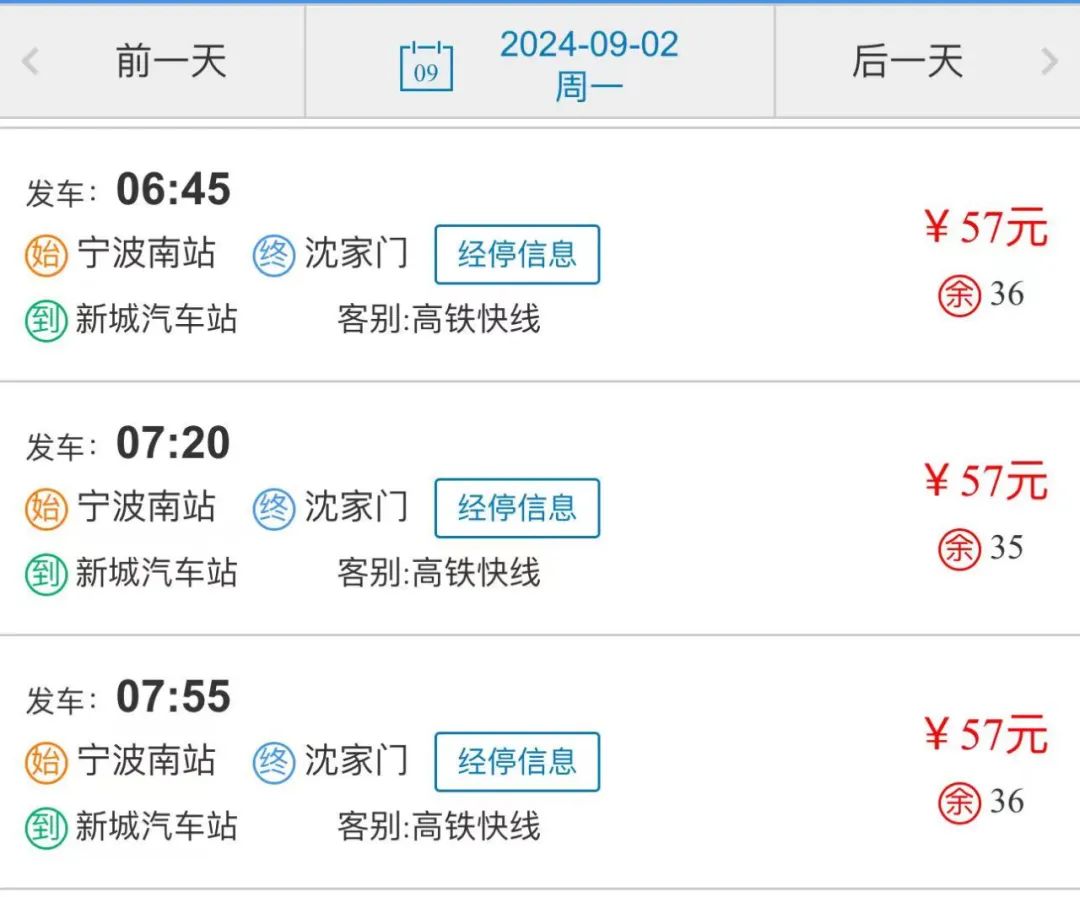Go to previous day with left chevron
Screen dimensions: 1080x897
30,61
